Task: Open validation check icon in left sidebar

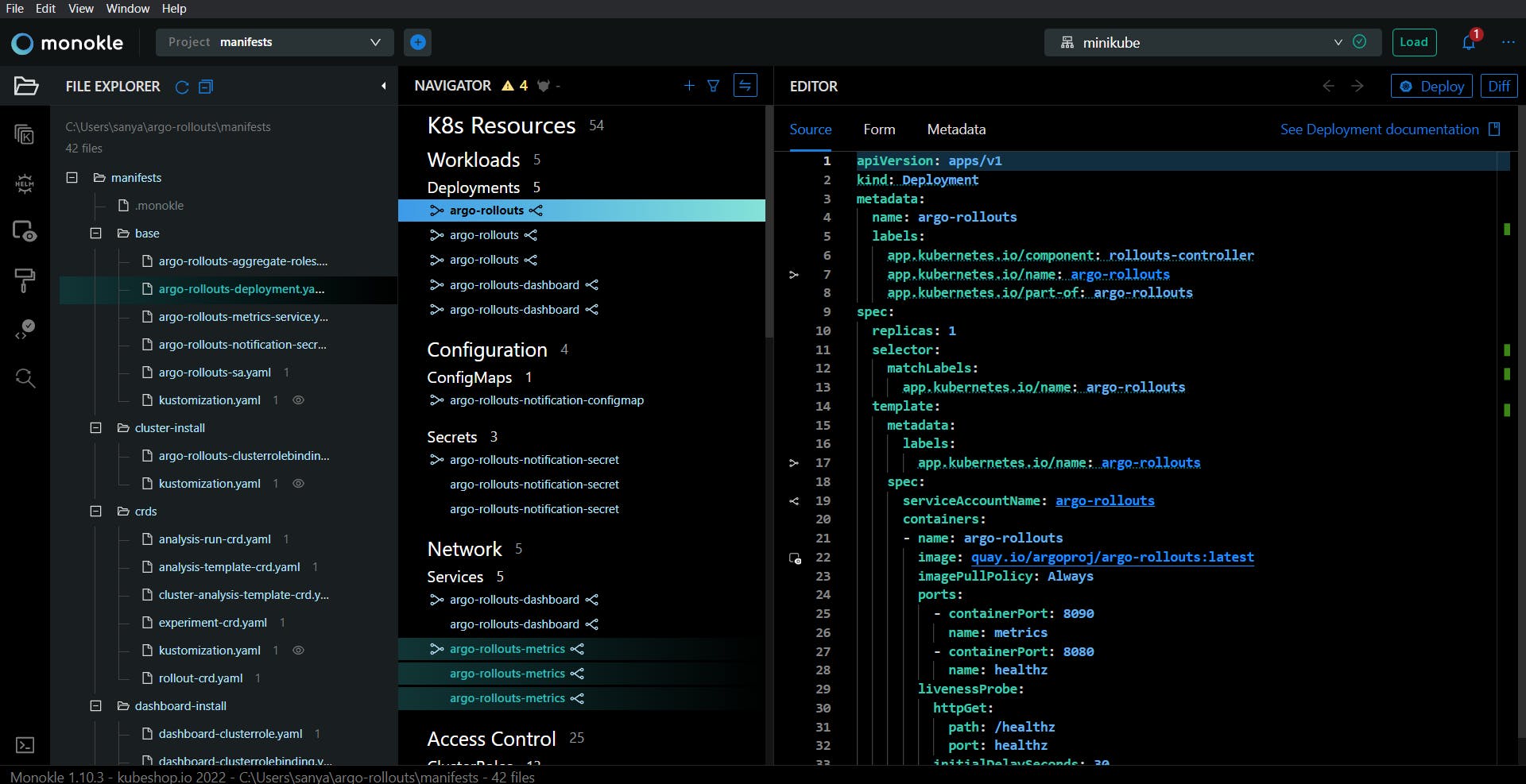Action: (x=25, y=329)
